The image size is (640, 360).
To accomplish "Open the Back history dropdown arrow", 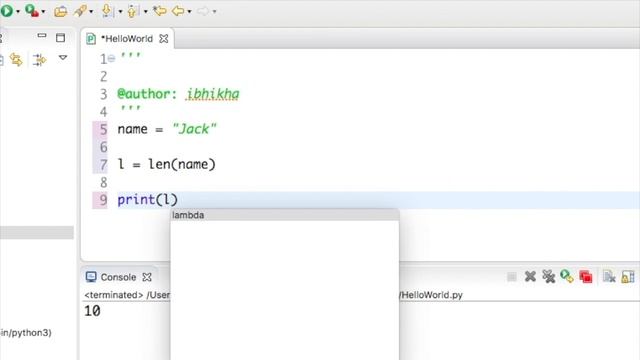I will [x=189, y=11].
